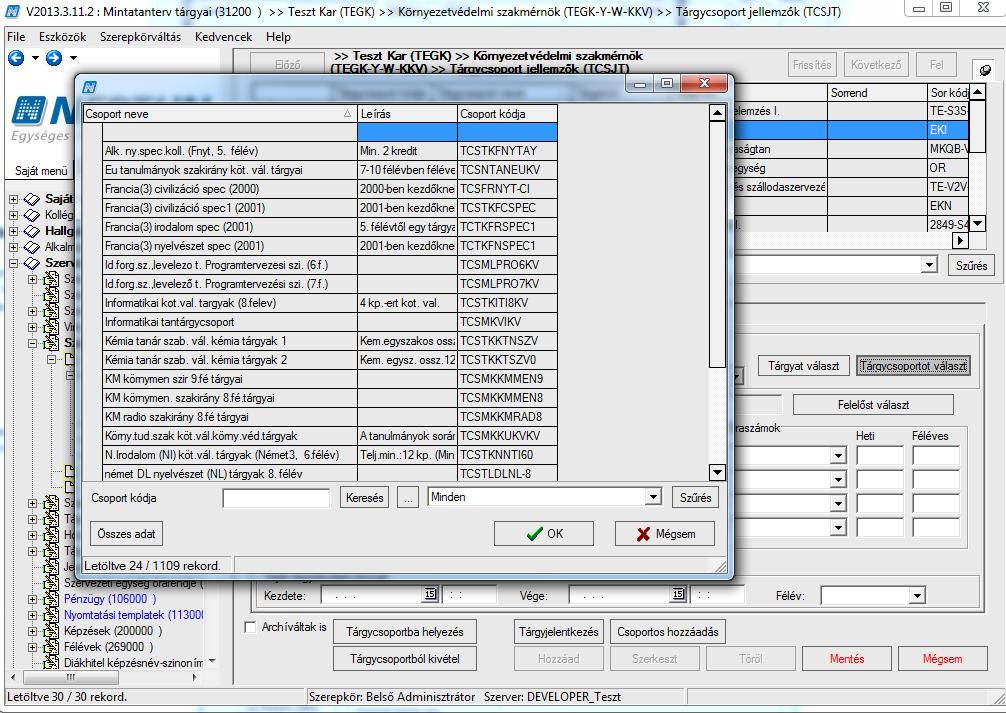Click the Pénzügy (106000) tree icon
Screen dimensions: 1006x713
51,599
